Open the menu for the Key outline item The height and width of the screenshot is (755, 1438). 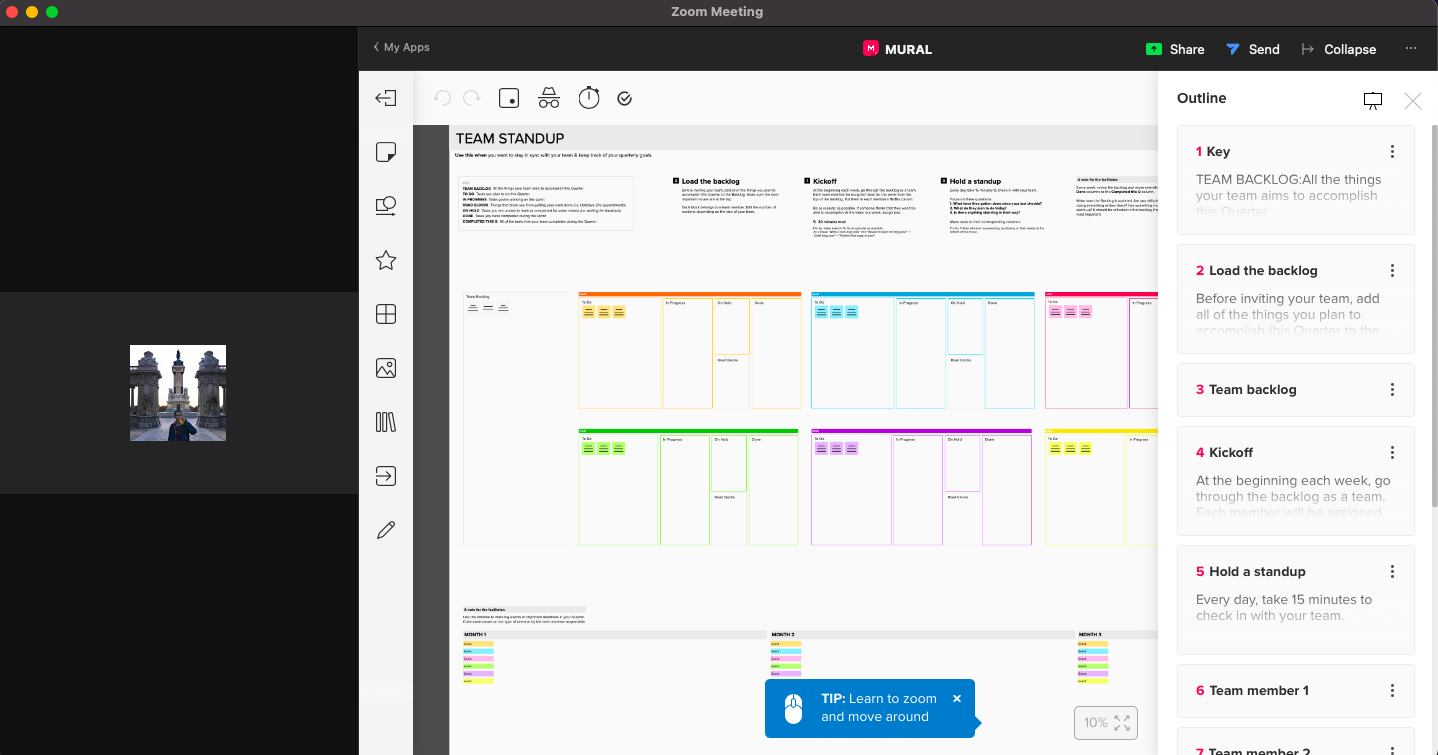point(1392,151)
